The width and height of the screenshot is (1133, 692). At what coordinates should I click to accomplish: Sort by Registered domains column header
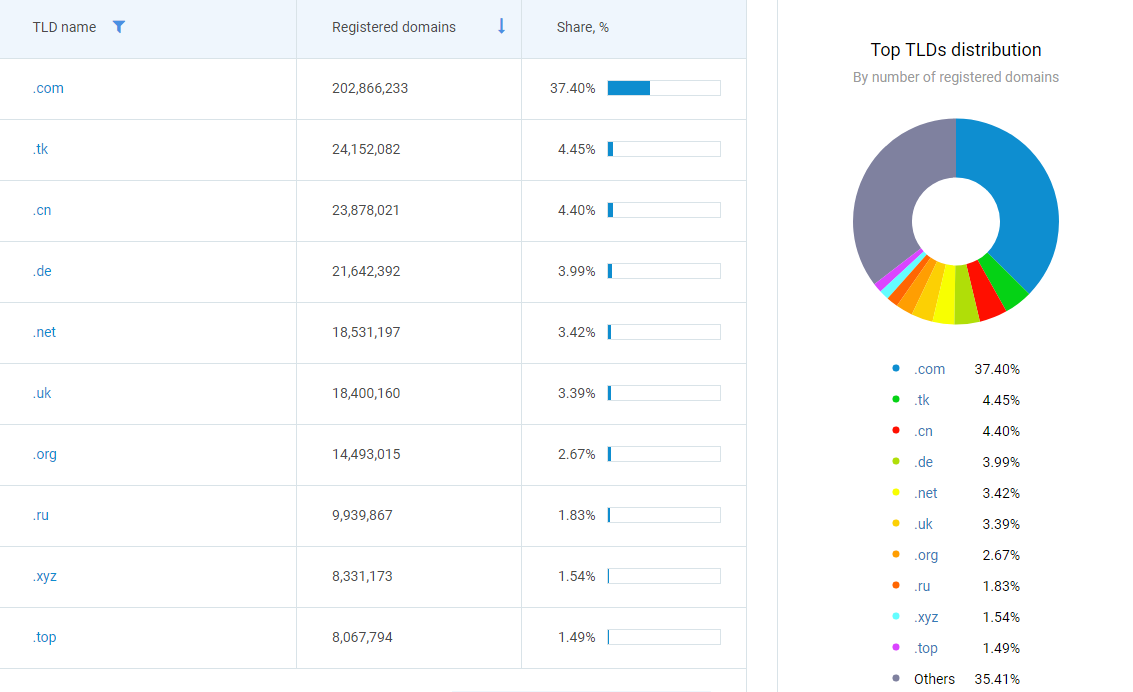pos(394,27)
